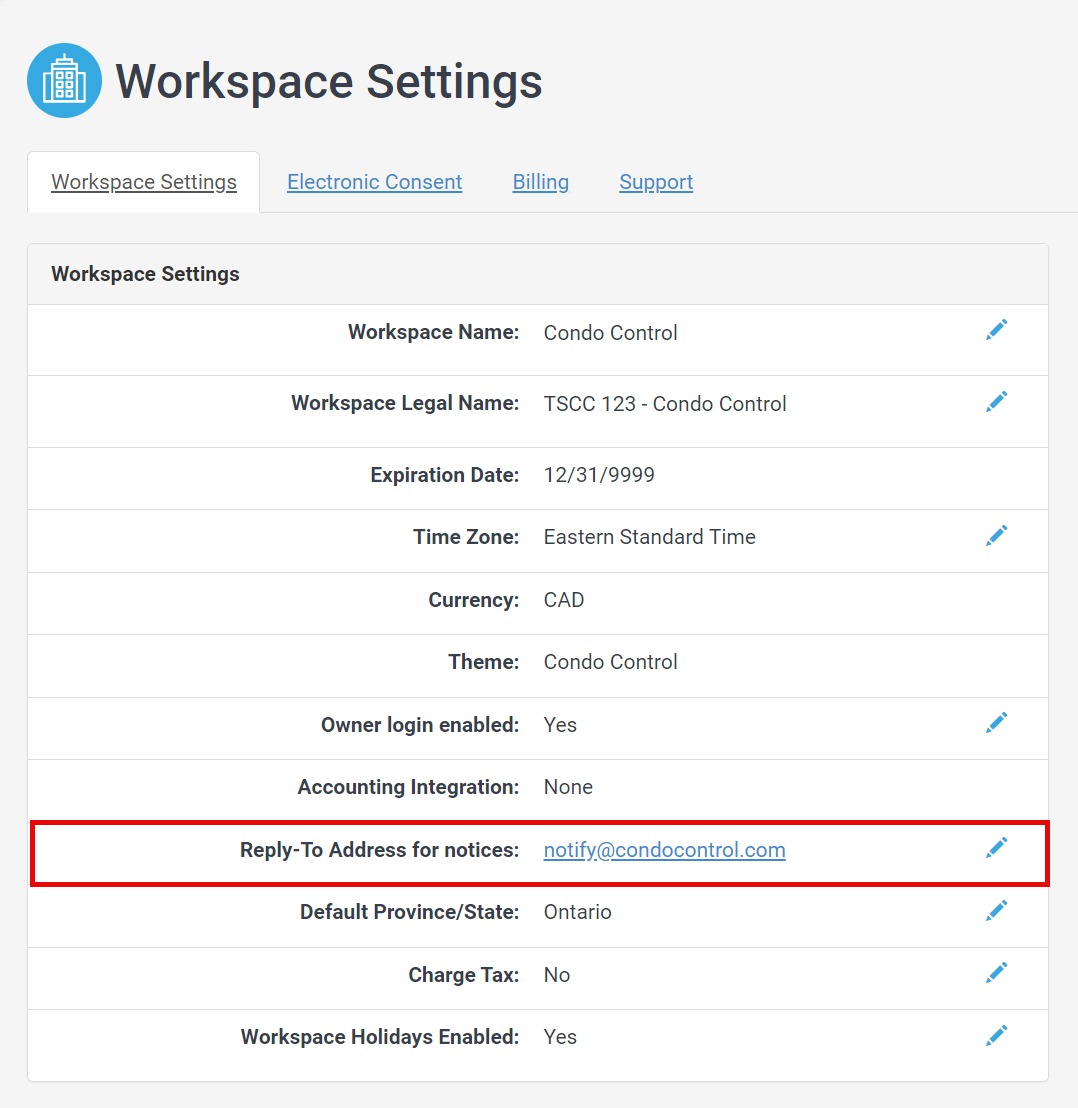Click the edit pencil for Workspace Holidays Enabled
1078x1108 pixels.
[x=996, y=1036]
